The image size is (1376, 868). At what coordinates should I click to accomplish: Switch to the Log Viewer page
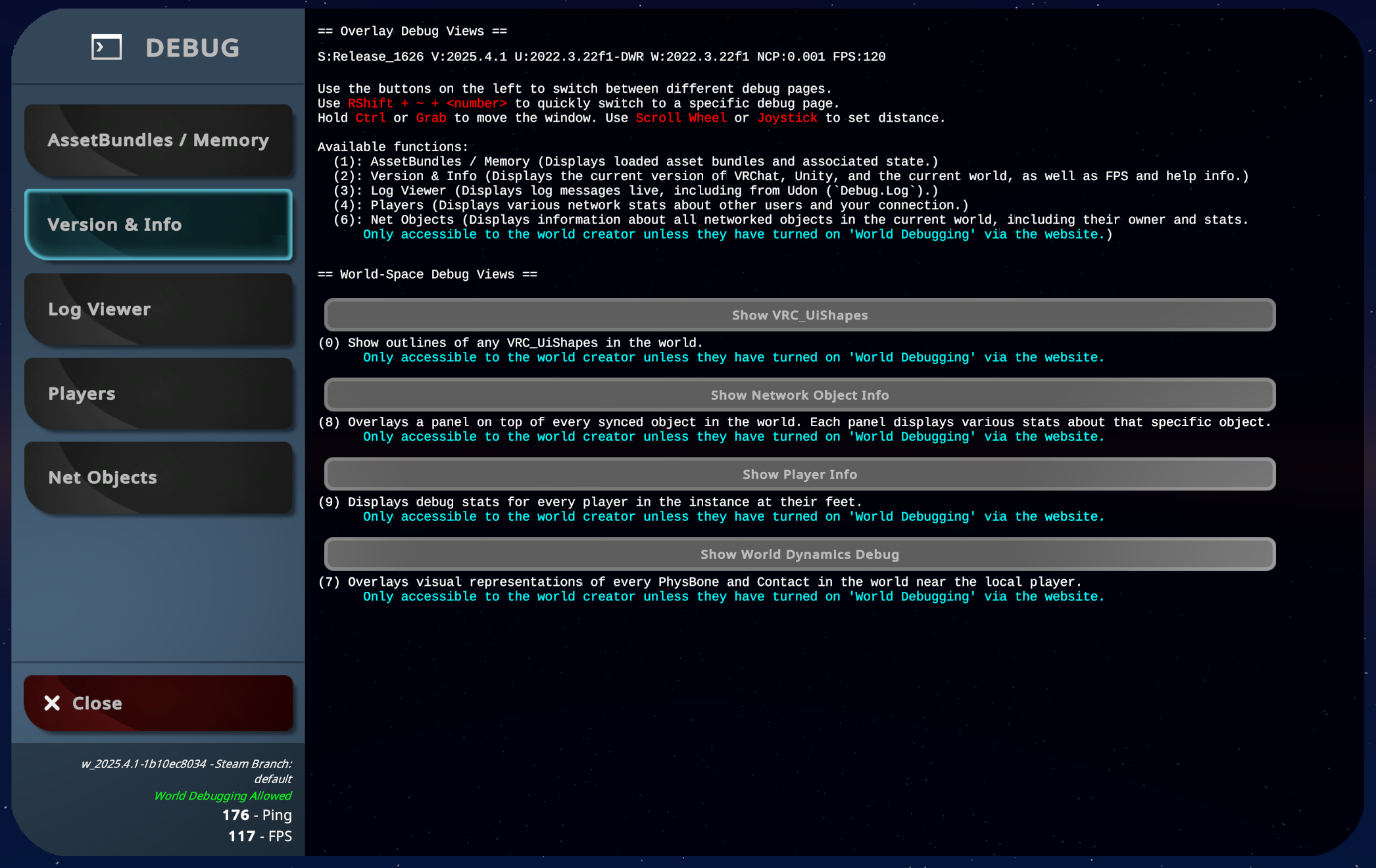tap(158, 309)
